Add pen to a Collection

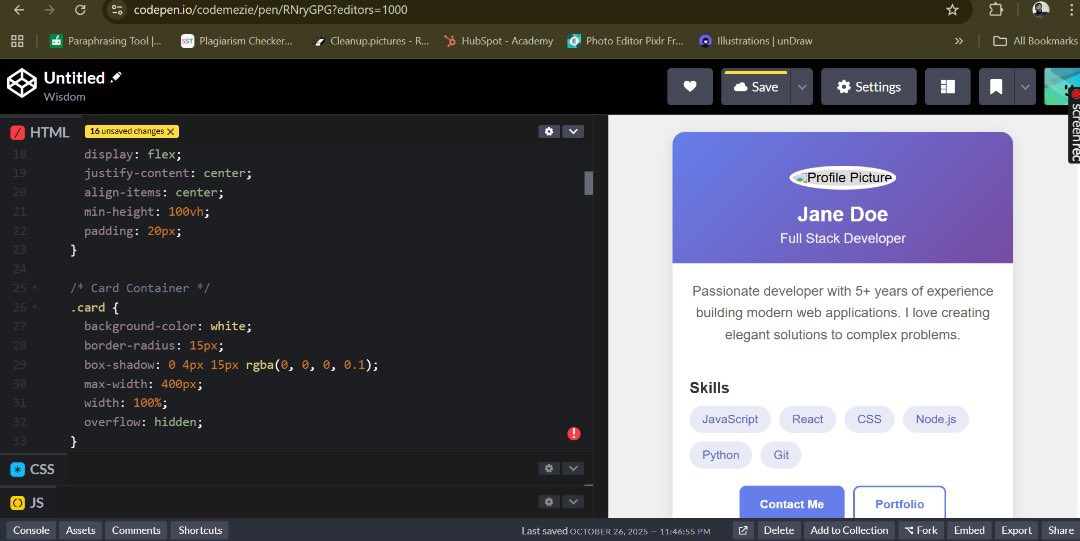point(849,530)
